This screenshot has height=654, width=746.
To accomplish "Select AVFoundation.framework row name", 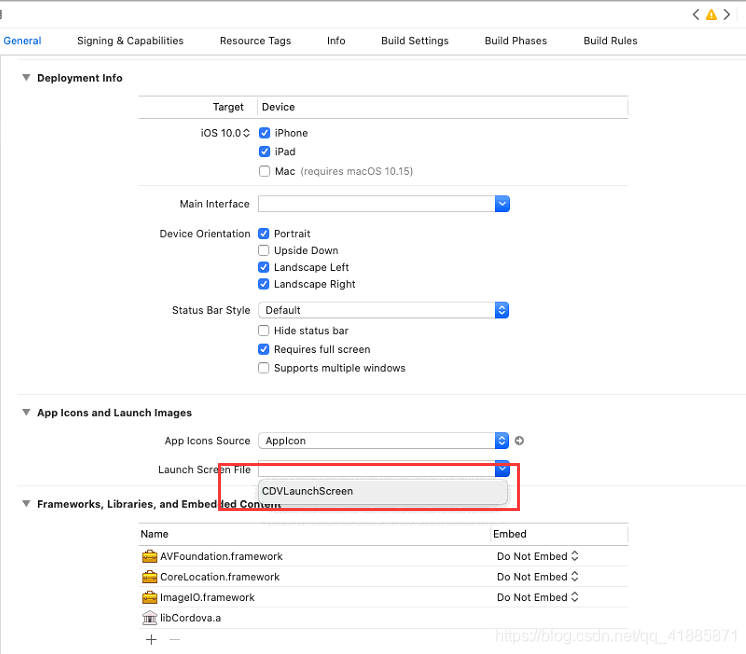I will (221, 556).
